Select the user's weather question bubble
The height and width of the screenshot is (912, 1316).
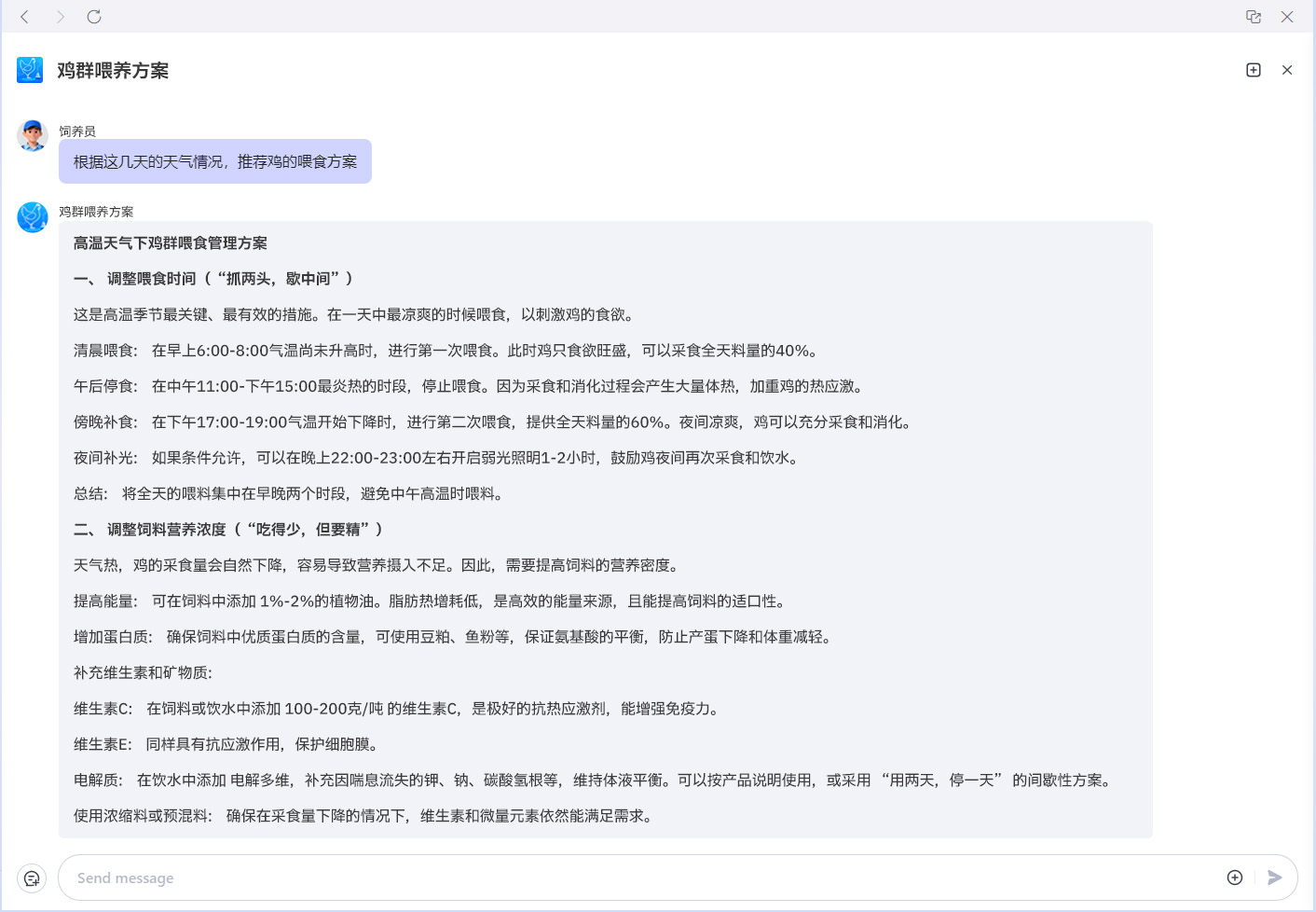point(215,160)
